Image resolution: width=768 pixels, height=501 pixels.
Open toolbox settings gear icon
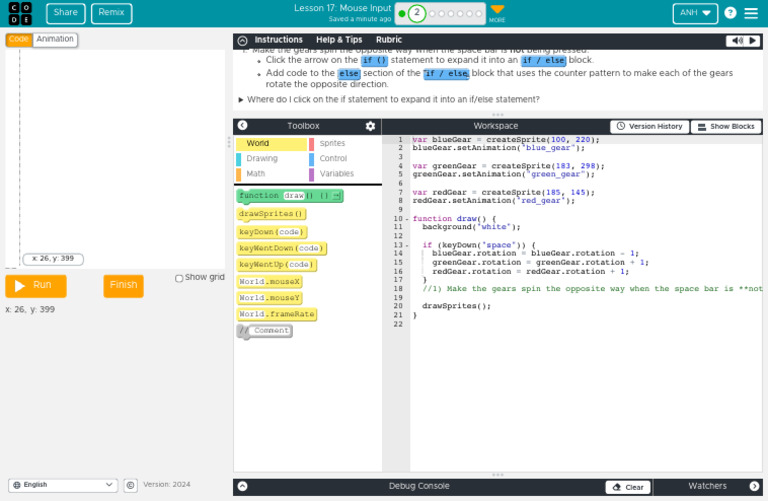370,126
